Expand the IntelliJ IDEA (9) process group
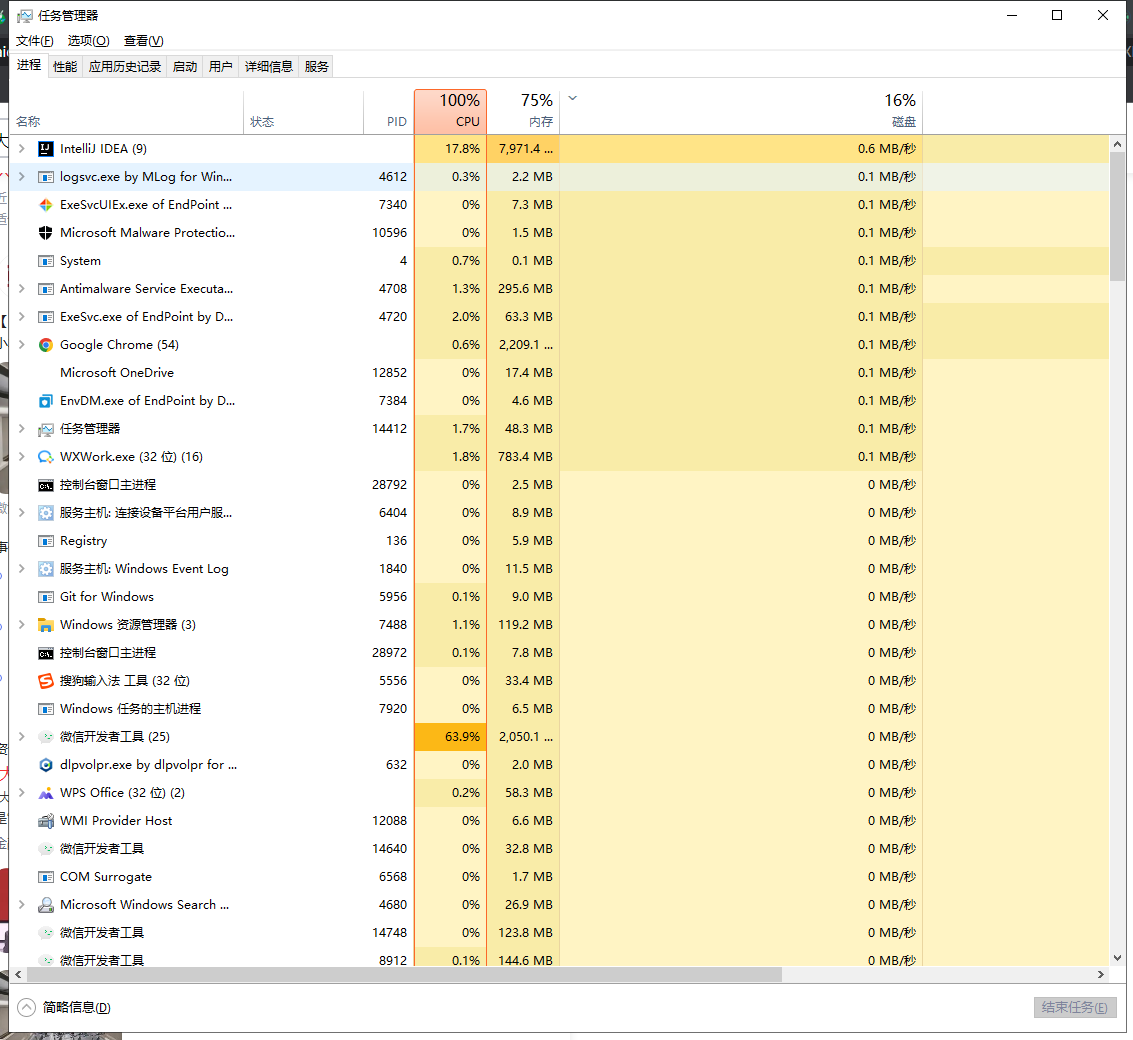 (22, 149)
